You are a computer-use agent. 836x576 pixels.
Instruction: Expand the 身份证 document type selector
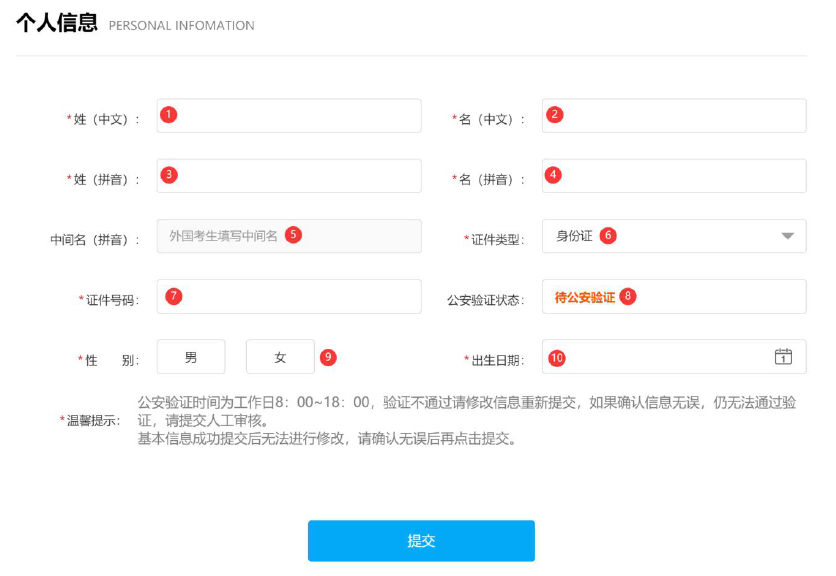tap(674, 236)
